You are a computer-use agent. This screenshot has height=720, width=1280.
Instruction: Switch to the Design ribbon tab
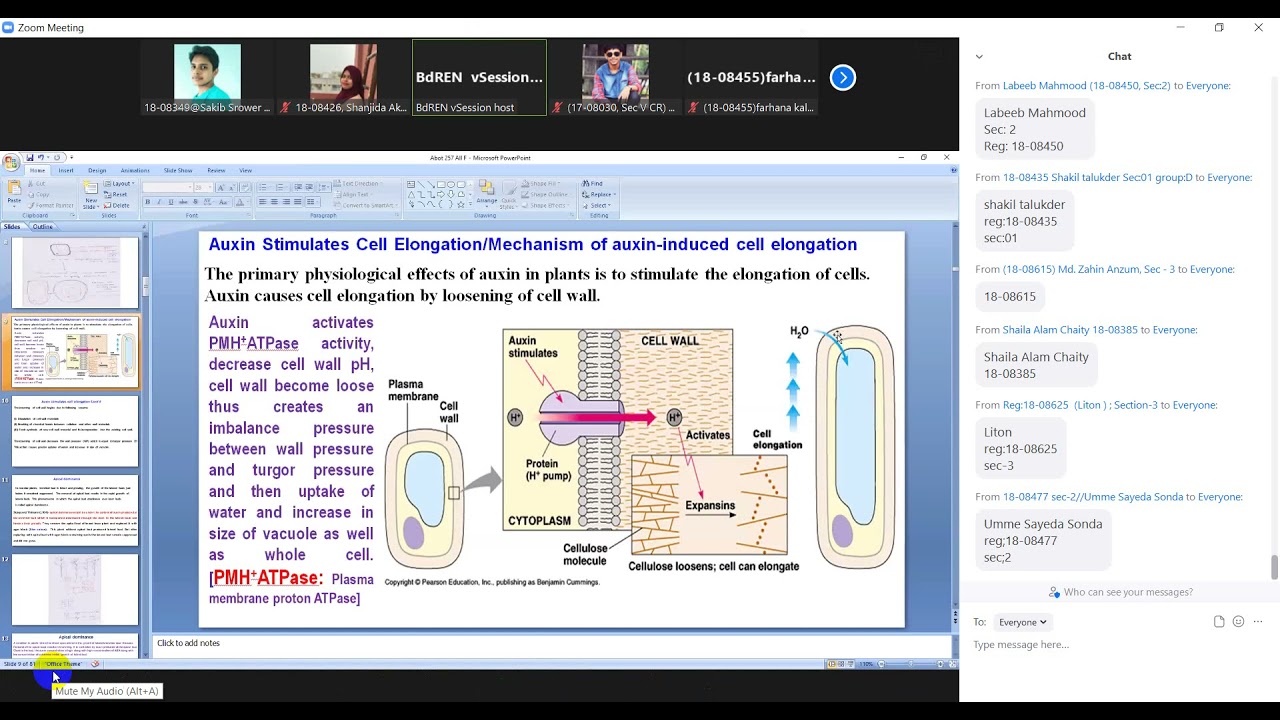click(97, 171)
